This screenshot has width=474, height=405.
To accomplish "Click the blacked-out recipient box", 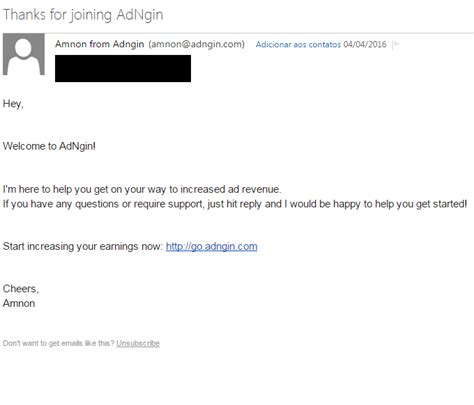I will tap(123, 68).
